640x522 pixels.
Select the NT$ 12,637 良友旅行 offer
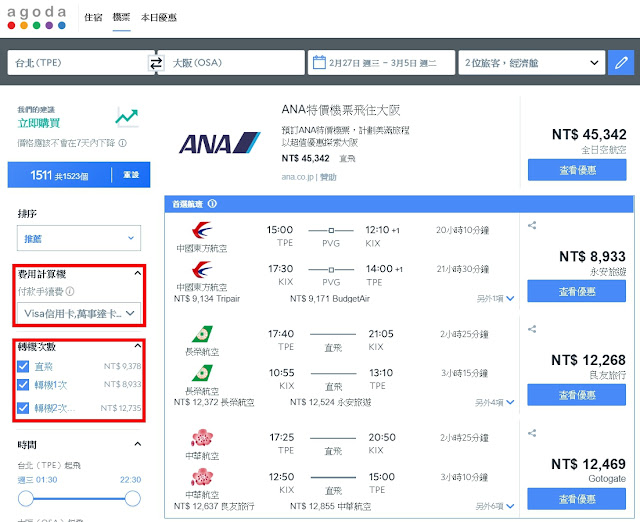point(214,506)
